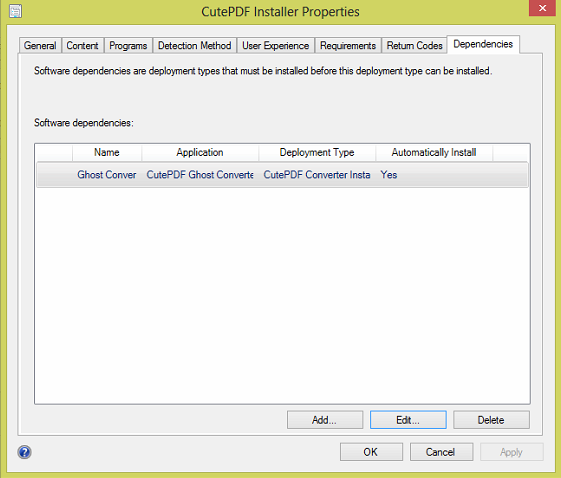Edit the selected dependency

point(408,420)
